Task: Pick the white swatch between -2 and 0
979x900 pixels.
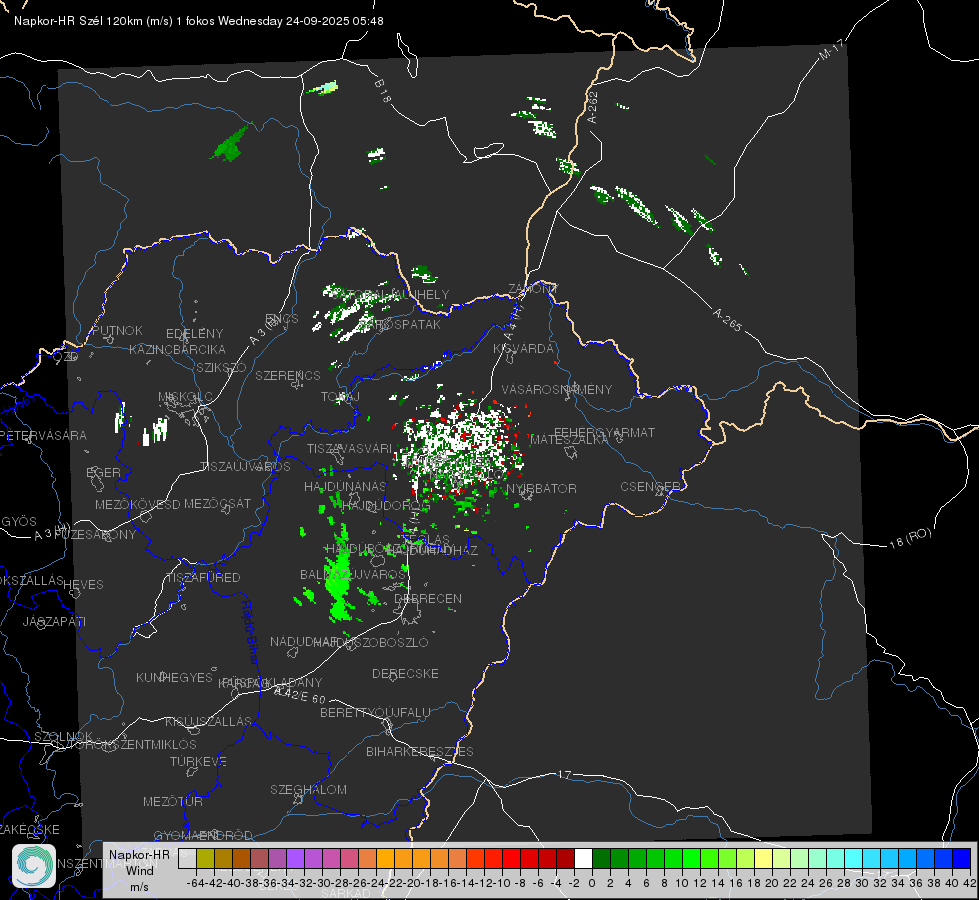Action: tap(583, 858)
